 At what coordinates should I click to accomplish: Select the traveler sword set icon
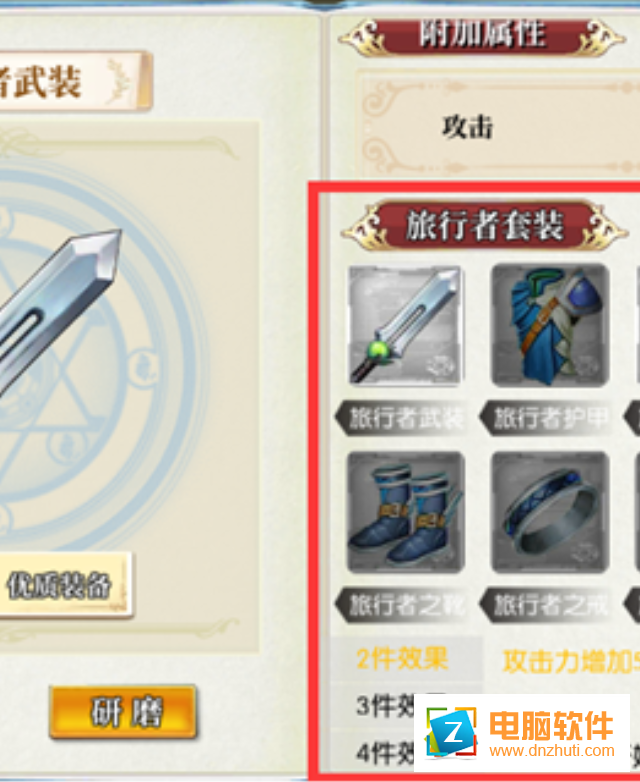(x=405, y=326)
